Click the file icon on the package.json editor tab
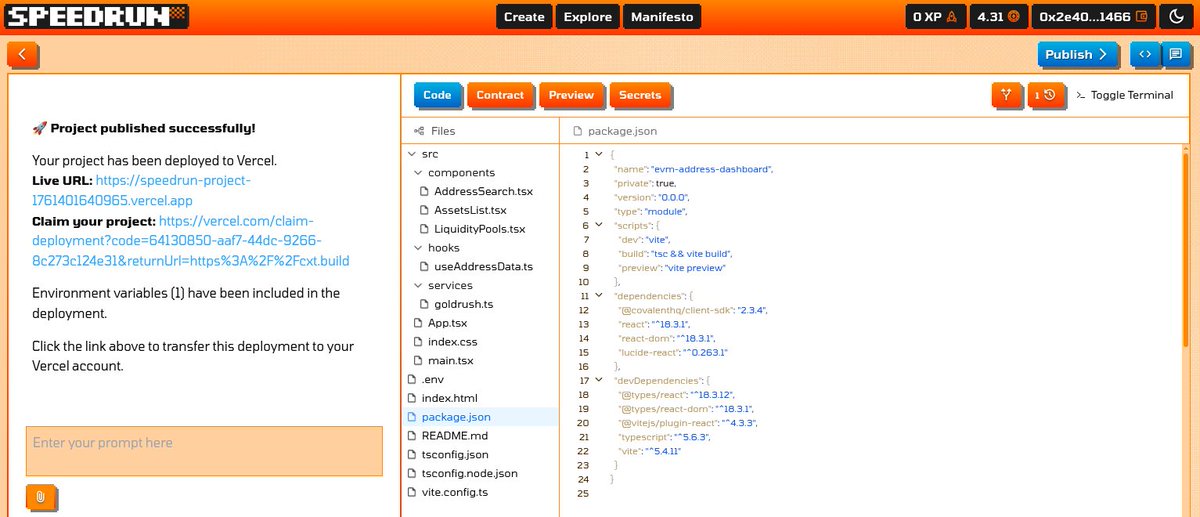Screen dimensions: 1200x517 [577, 131]
